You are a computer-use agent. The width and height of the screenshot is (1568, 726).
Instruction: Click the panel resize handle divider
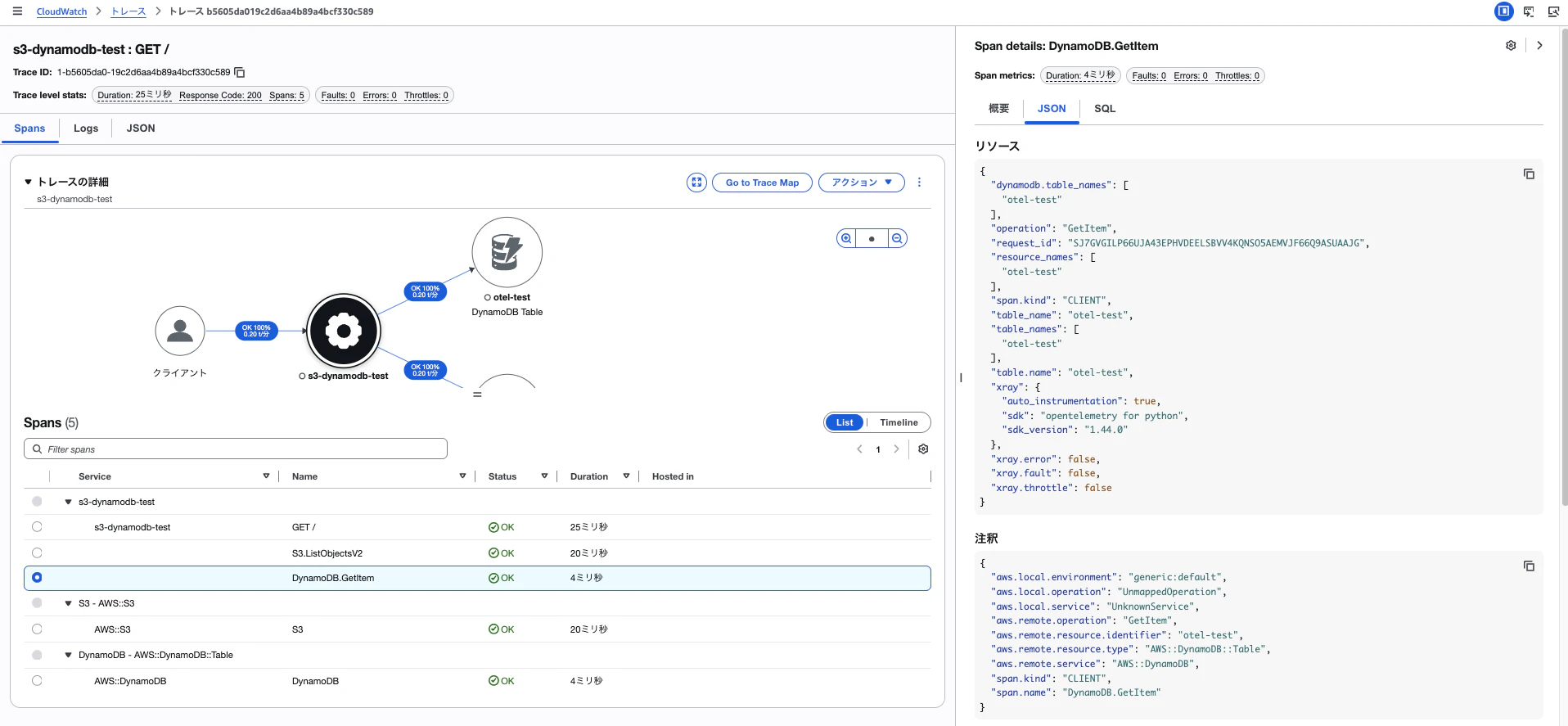pyautogui.click(x=960, y=377)
